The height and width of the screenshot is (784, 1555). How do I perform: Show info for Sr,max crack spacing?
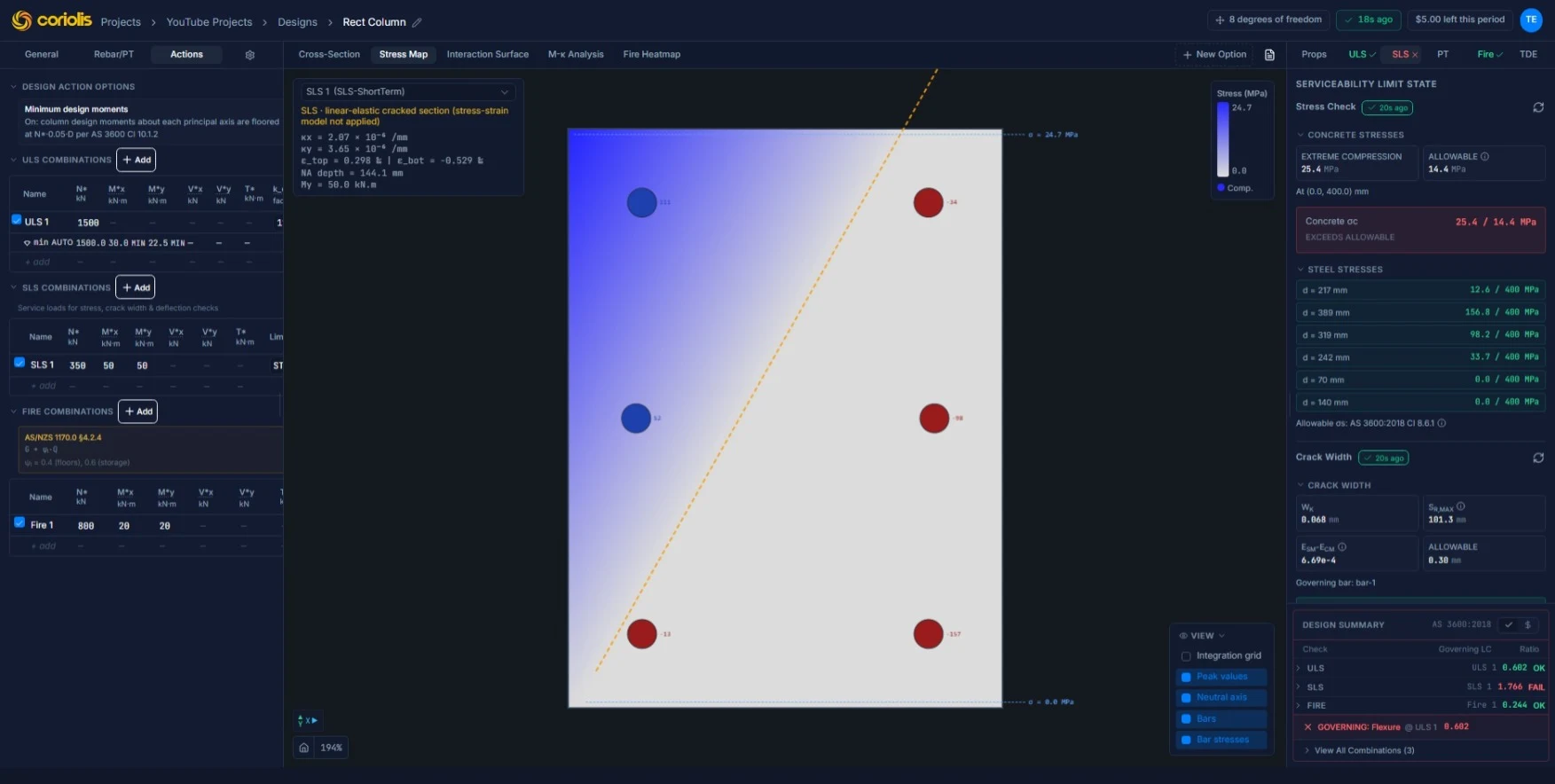click(1460, 506)
